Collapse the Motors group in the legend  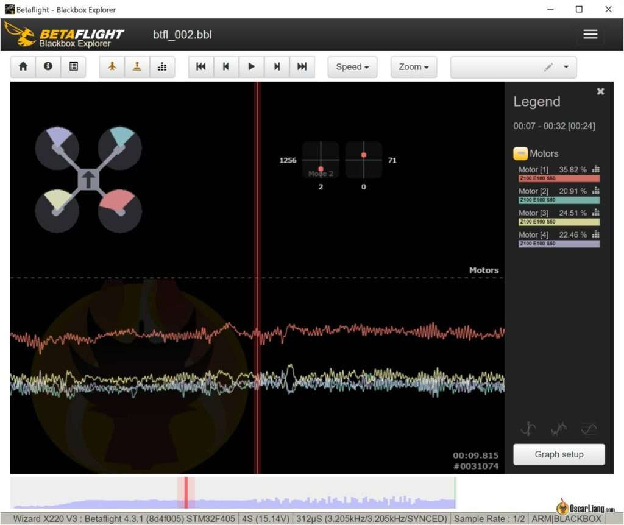[520, 153]
